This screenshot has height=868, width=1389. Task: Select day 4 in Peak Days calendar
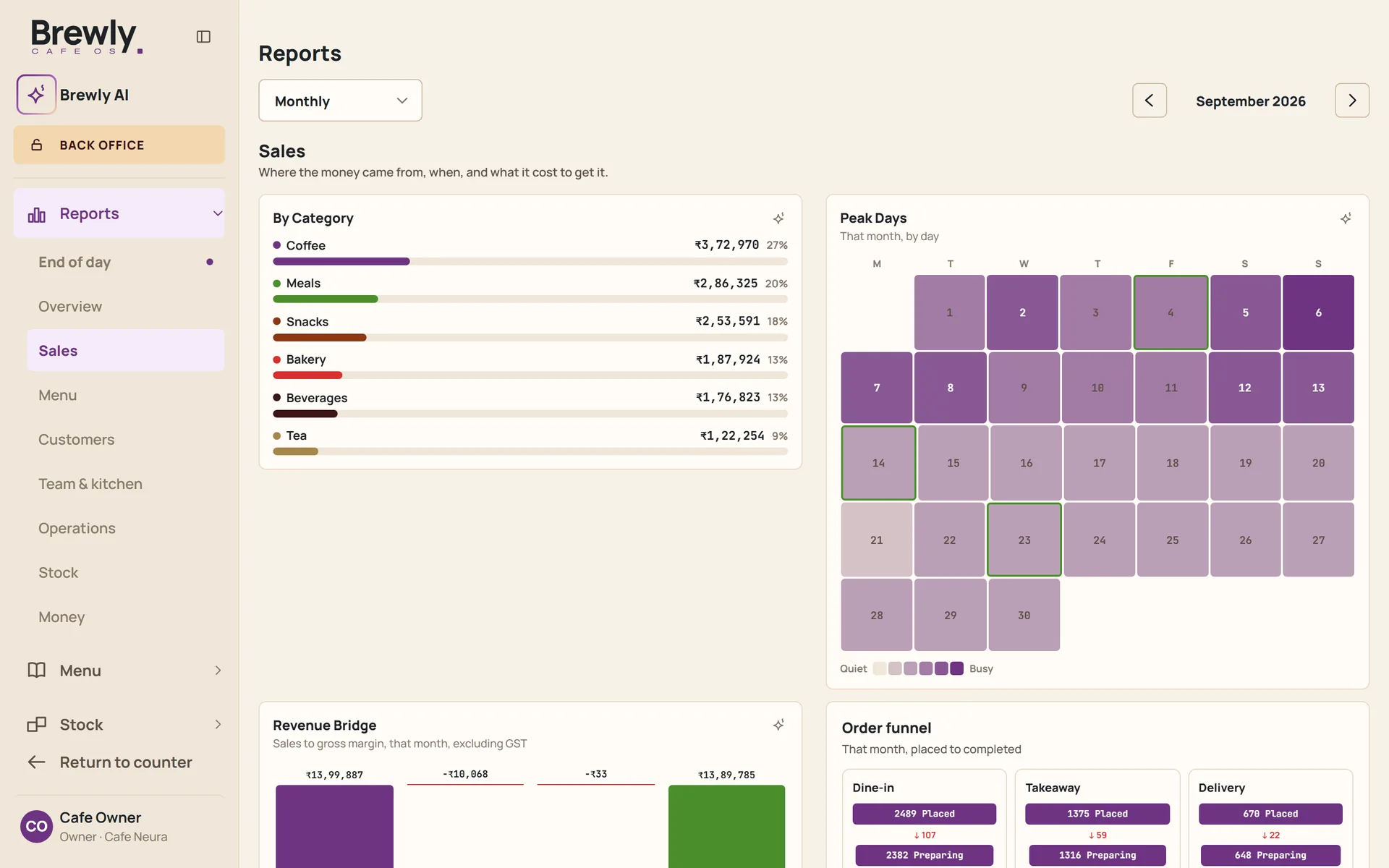pos(1171,312)
